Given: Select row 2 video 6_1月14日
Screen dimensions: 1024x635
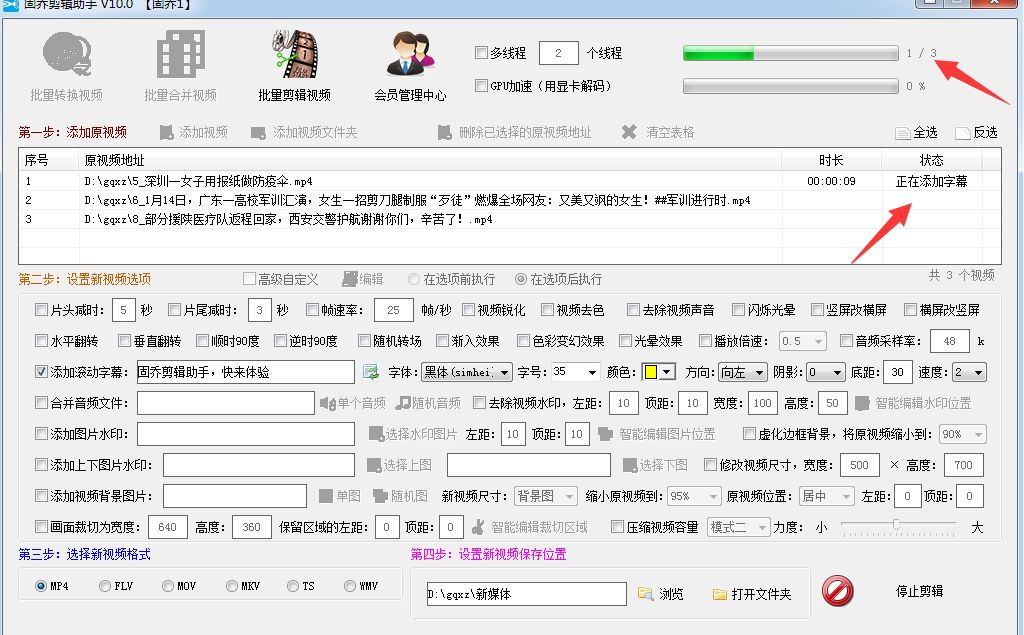Looking at the screenshot, I should 509,201.
